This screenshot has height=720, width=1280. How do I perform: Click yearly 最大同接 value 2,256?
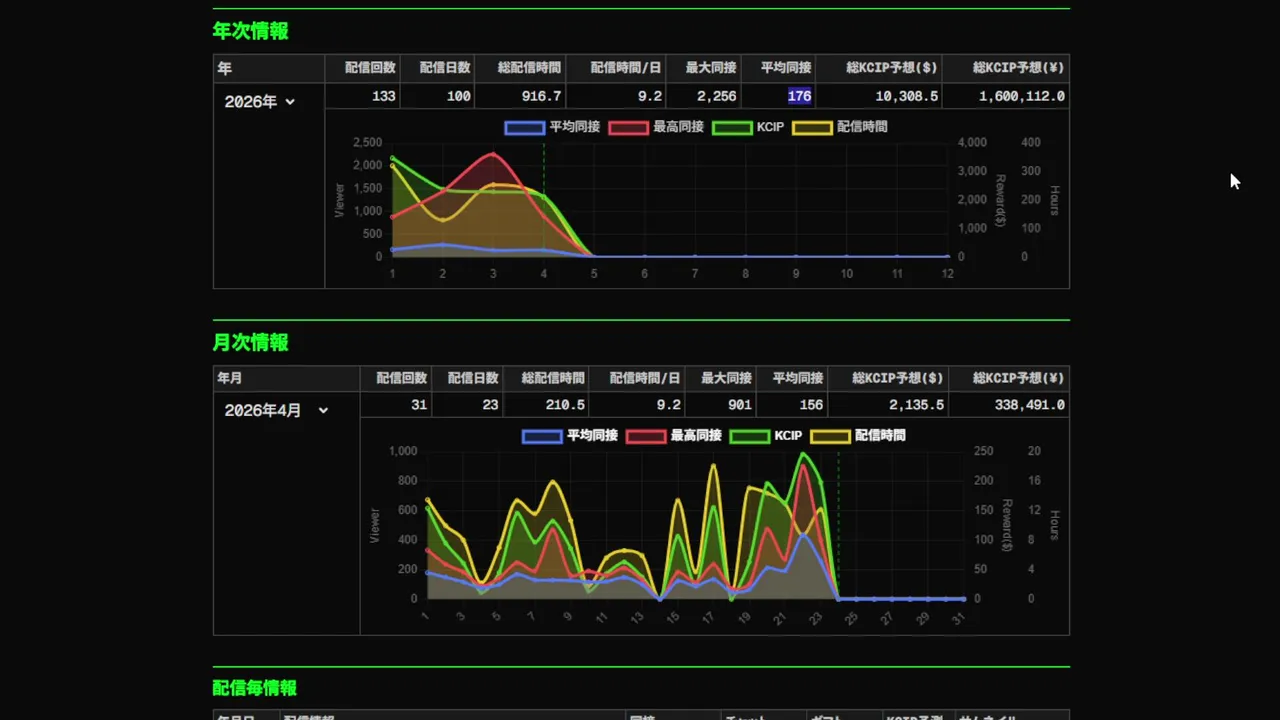tap(716, 96)
